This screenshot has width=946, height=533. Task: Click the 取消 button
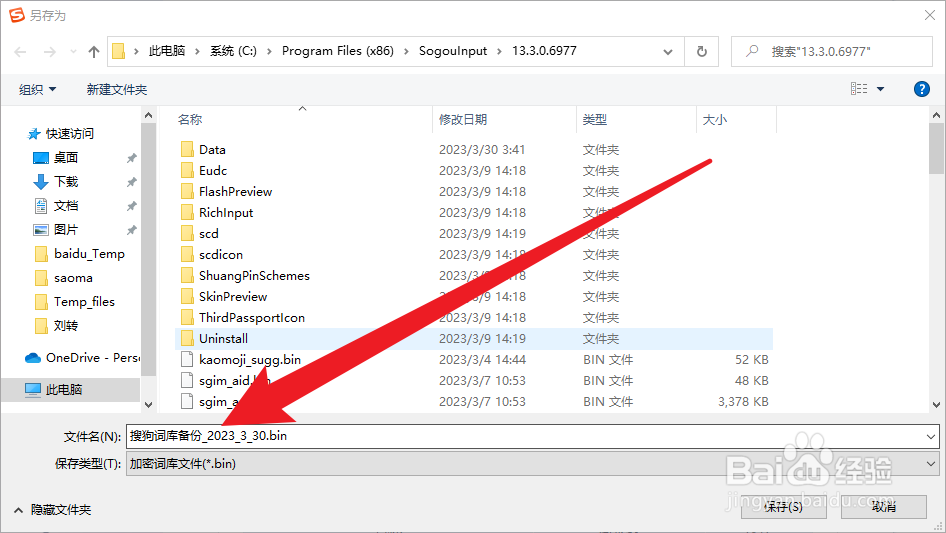coord(883,506)
